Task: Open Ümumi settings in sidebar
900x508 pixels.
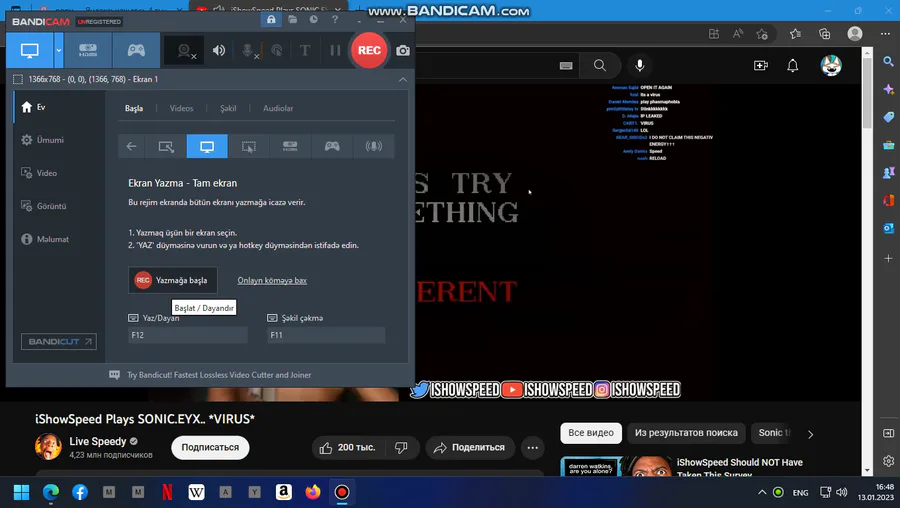Action: (59, 140)
